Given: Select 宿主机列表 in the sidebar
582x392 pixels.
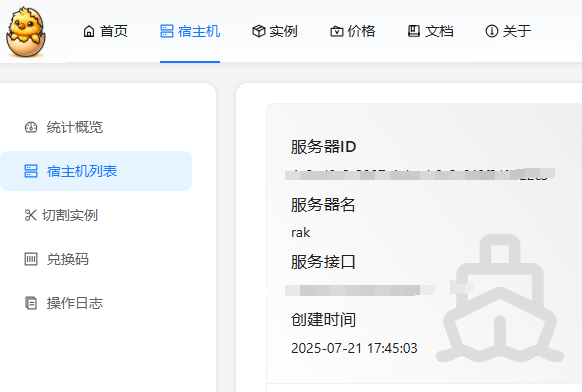Looking at the screenshot, I should point(96,171).
